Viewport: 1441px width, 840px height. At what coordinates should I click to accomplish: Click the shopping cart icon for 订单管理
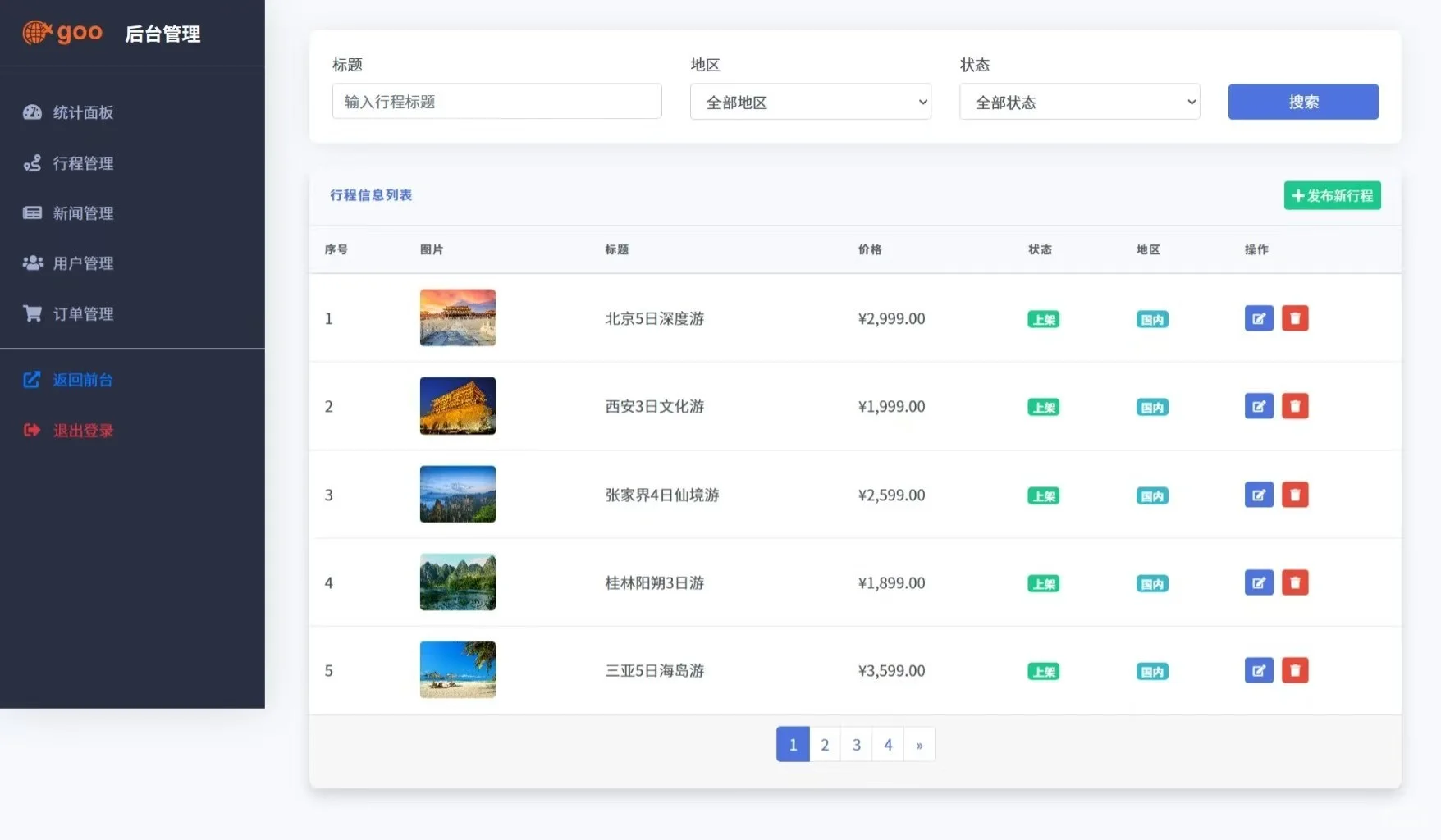(x=32, y=313)
